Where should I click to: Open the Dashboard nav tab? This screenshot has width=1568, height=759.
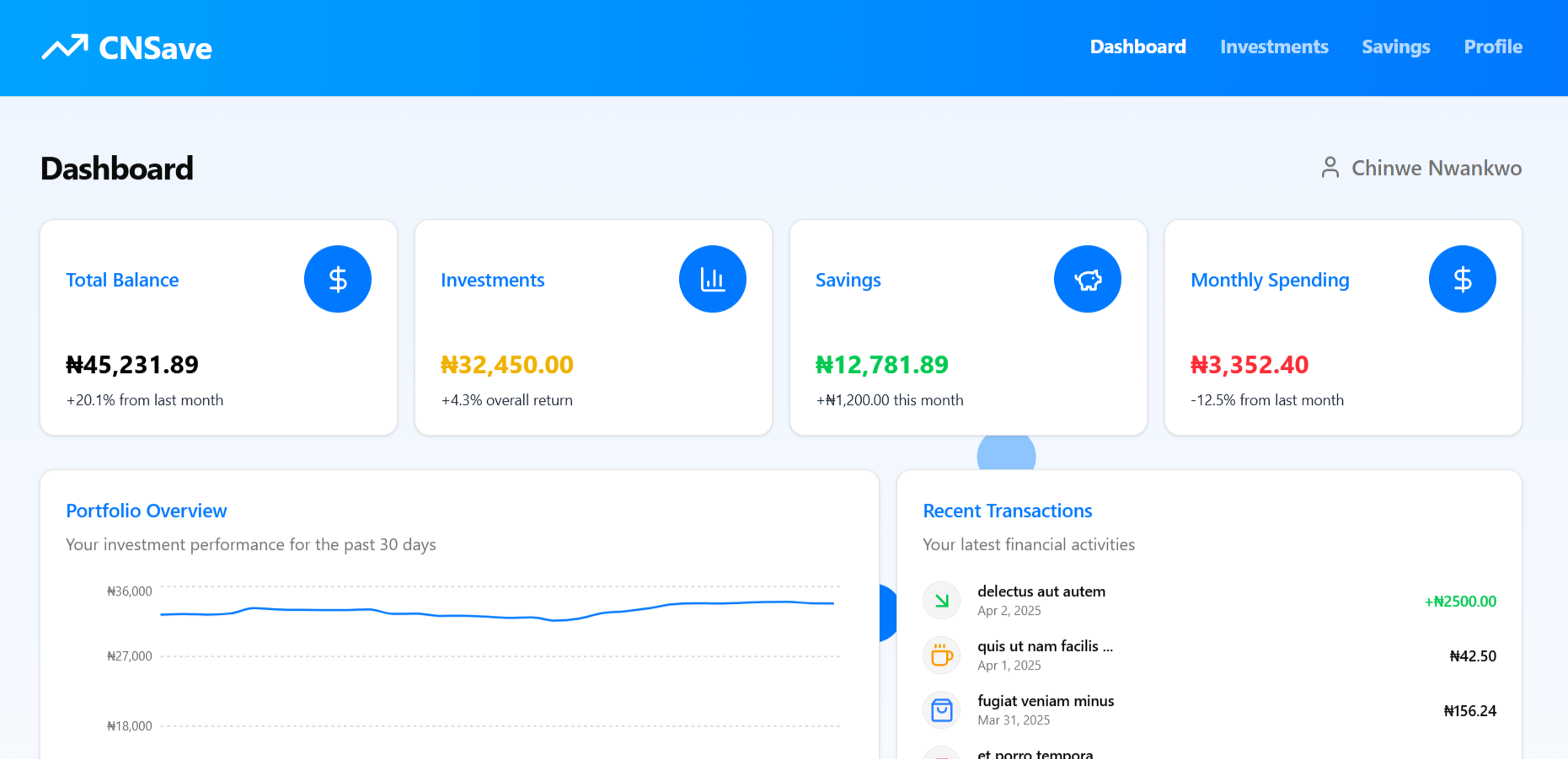coord(1137,47)
